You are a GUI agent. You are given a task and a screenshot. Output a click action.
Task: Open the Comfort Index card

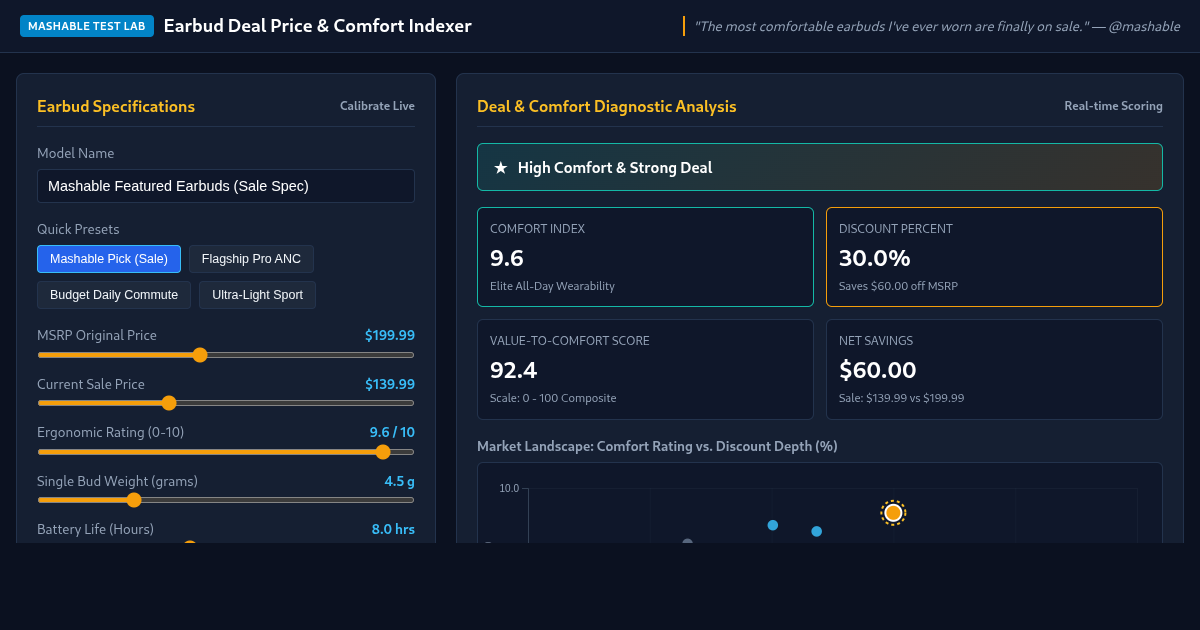coord(645,257)
